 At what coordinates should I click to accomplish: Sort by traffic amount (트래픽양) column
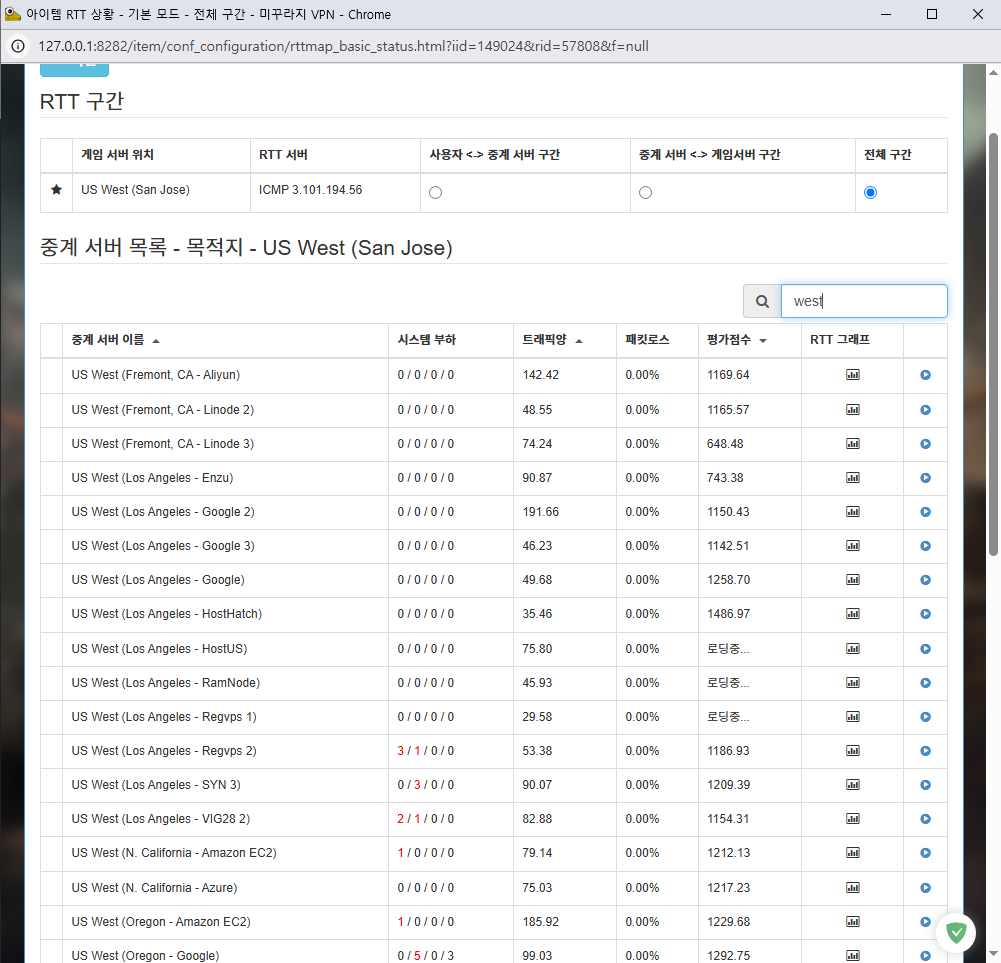tap(552, 340)
